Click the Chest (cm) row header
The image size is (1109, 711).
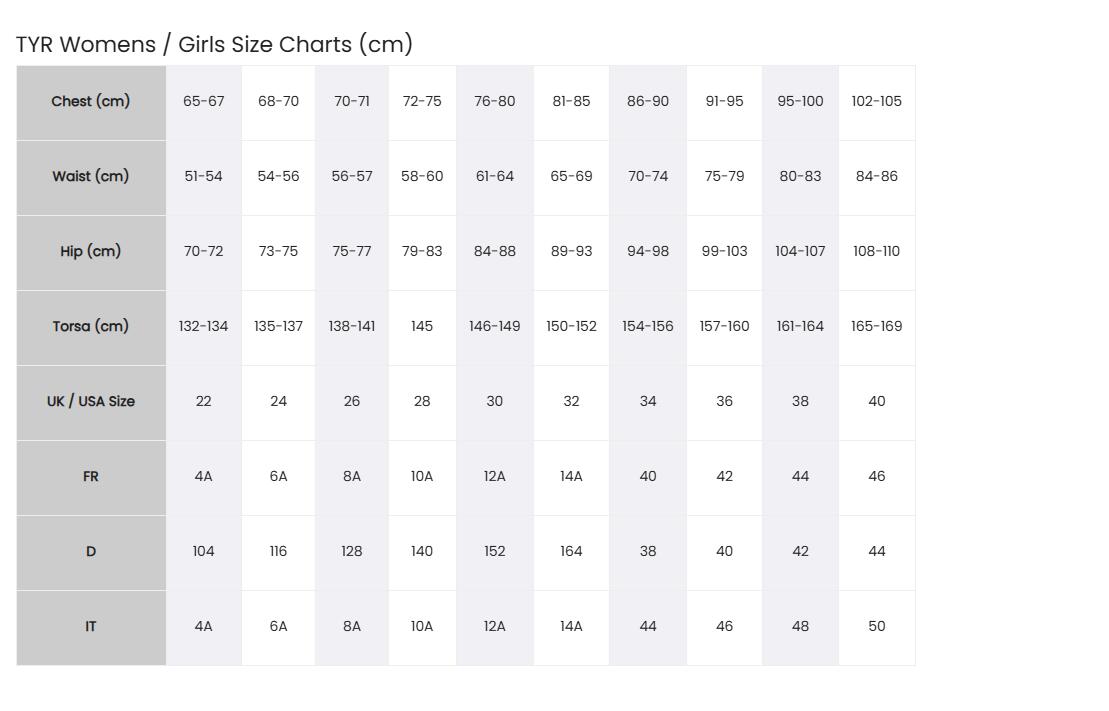pos(91,103)
